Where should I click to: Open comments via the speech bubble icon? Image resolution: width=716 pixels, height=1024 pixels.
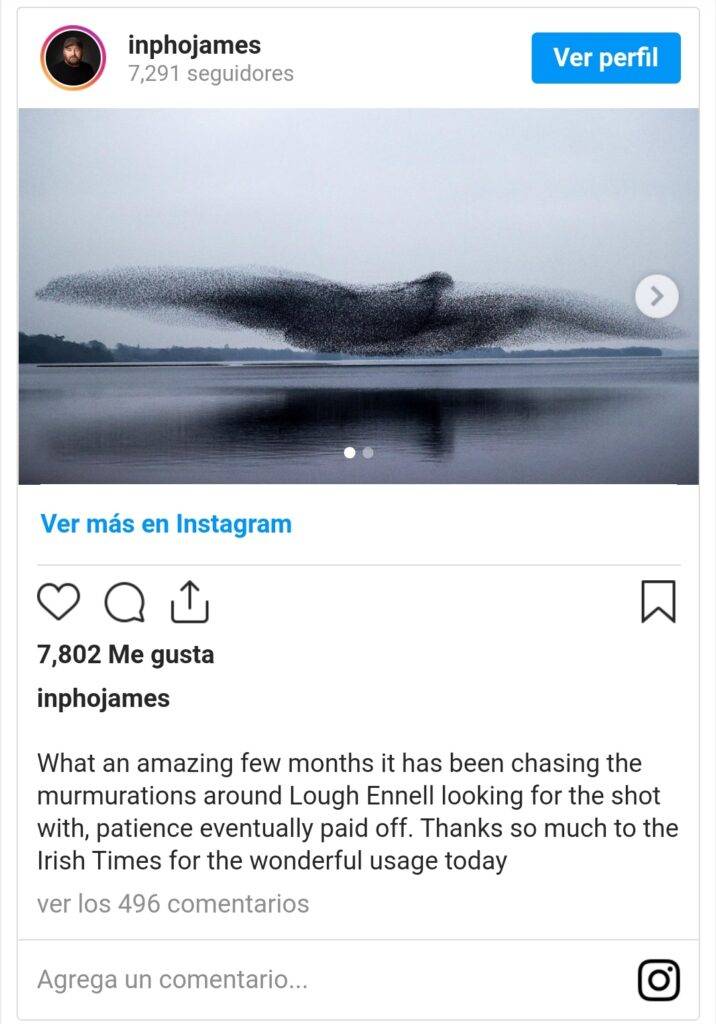(125, 601)
